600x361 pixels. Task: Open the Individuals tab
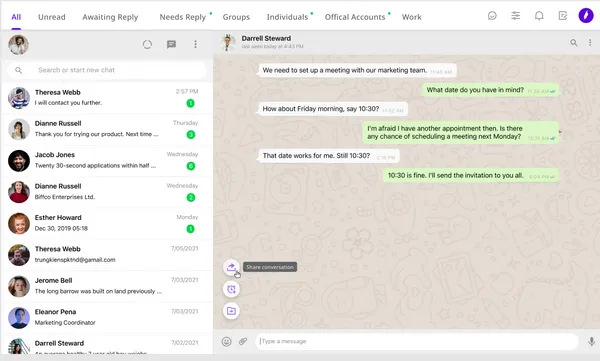pos(287,17)
